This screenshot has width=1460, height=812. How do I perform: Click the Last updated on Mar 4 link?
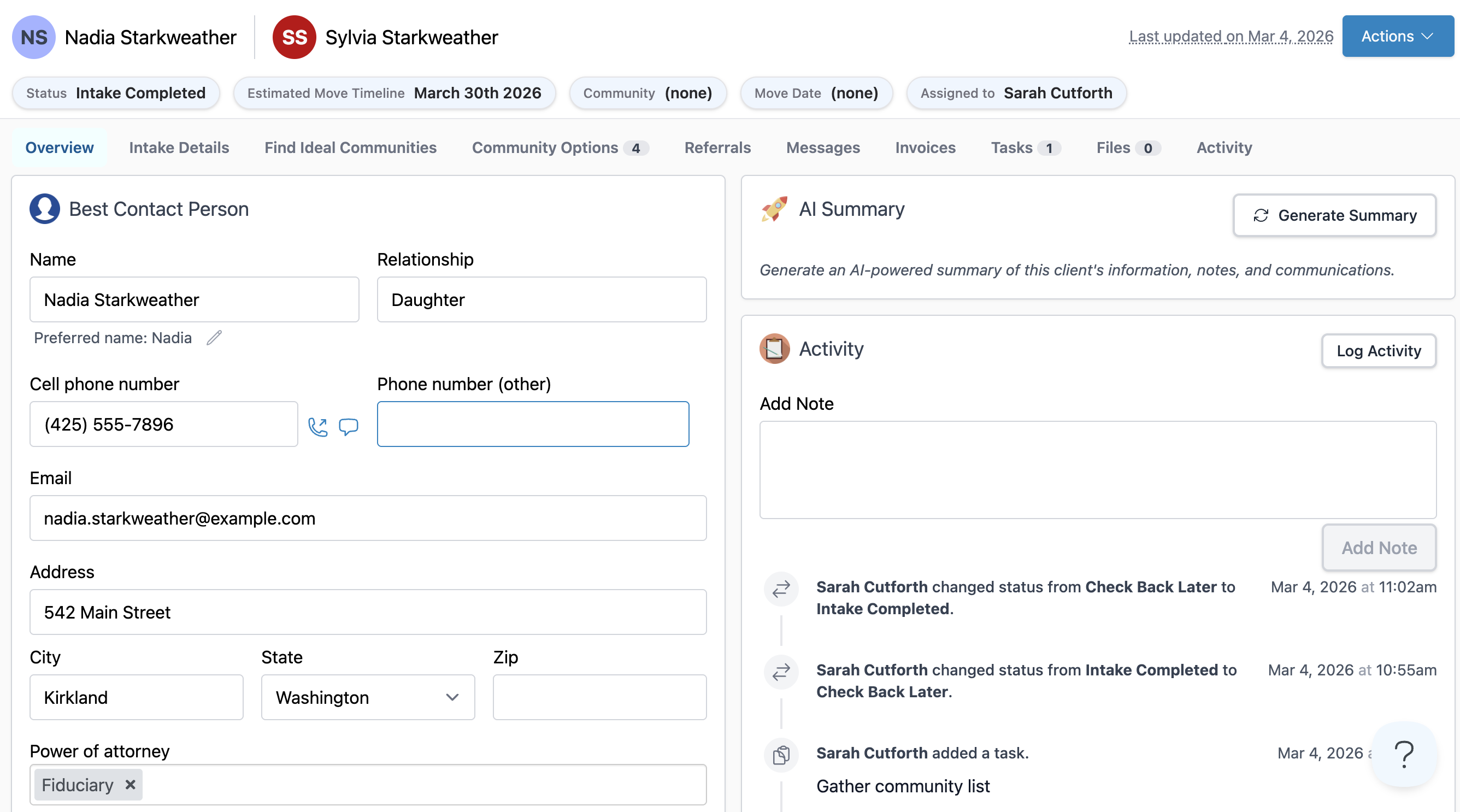point(1231,36)
